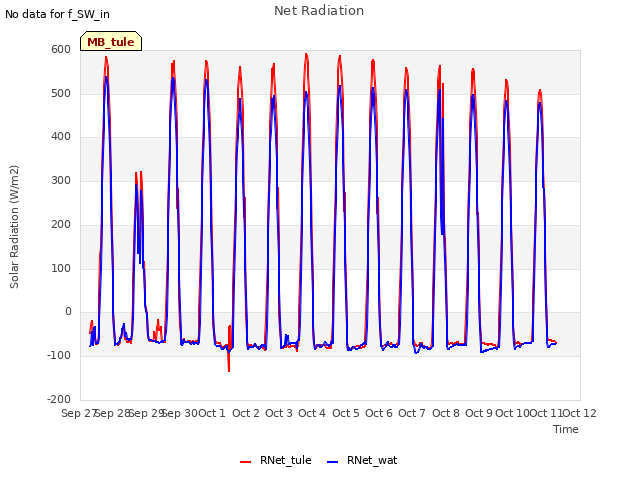
Task: Click the -100 y-axis tick label
Action: tap(59, 356)
